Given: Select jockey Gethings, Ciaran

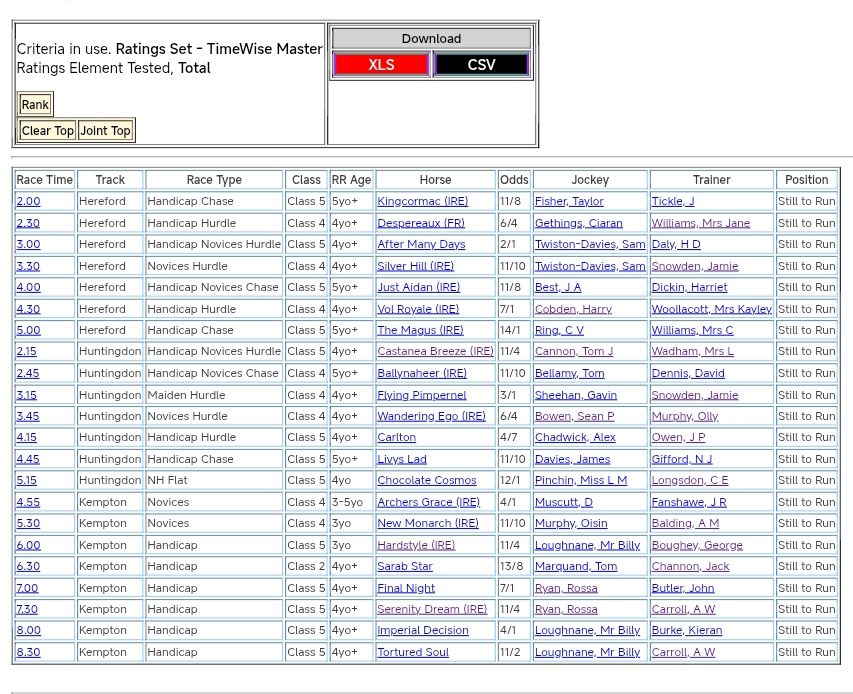Looking at the screenshot, I should tap(578, 223).
